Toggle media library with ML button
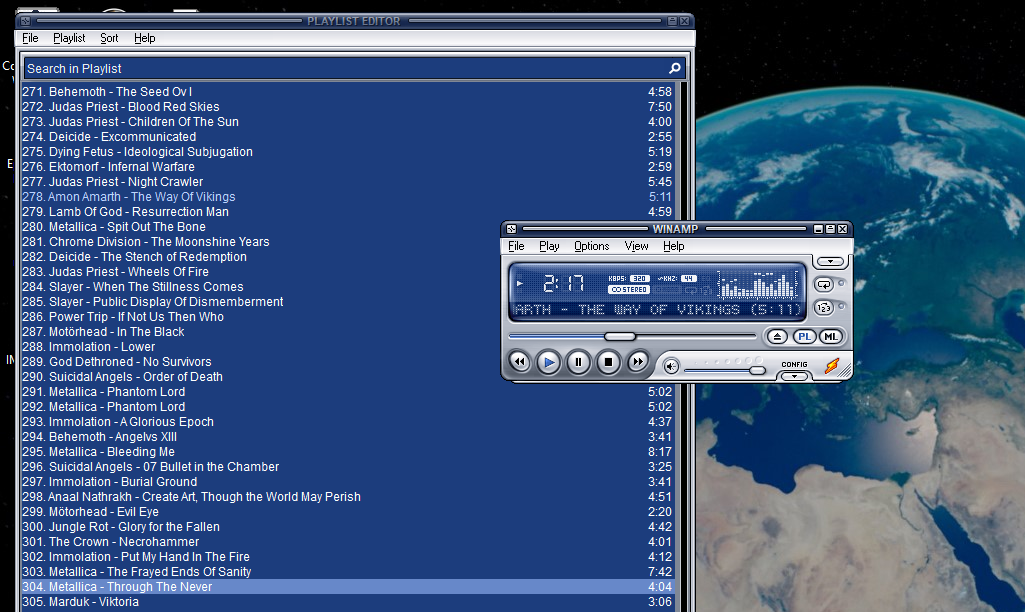Image resolution: width=1025 pixels, height=612 pixels. (x=831, y=337)
